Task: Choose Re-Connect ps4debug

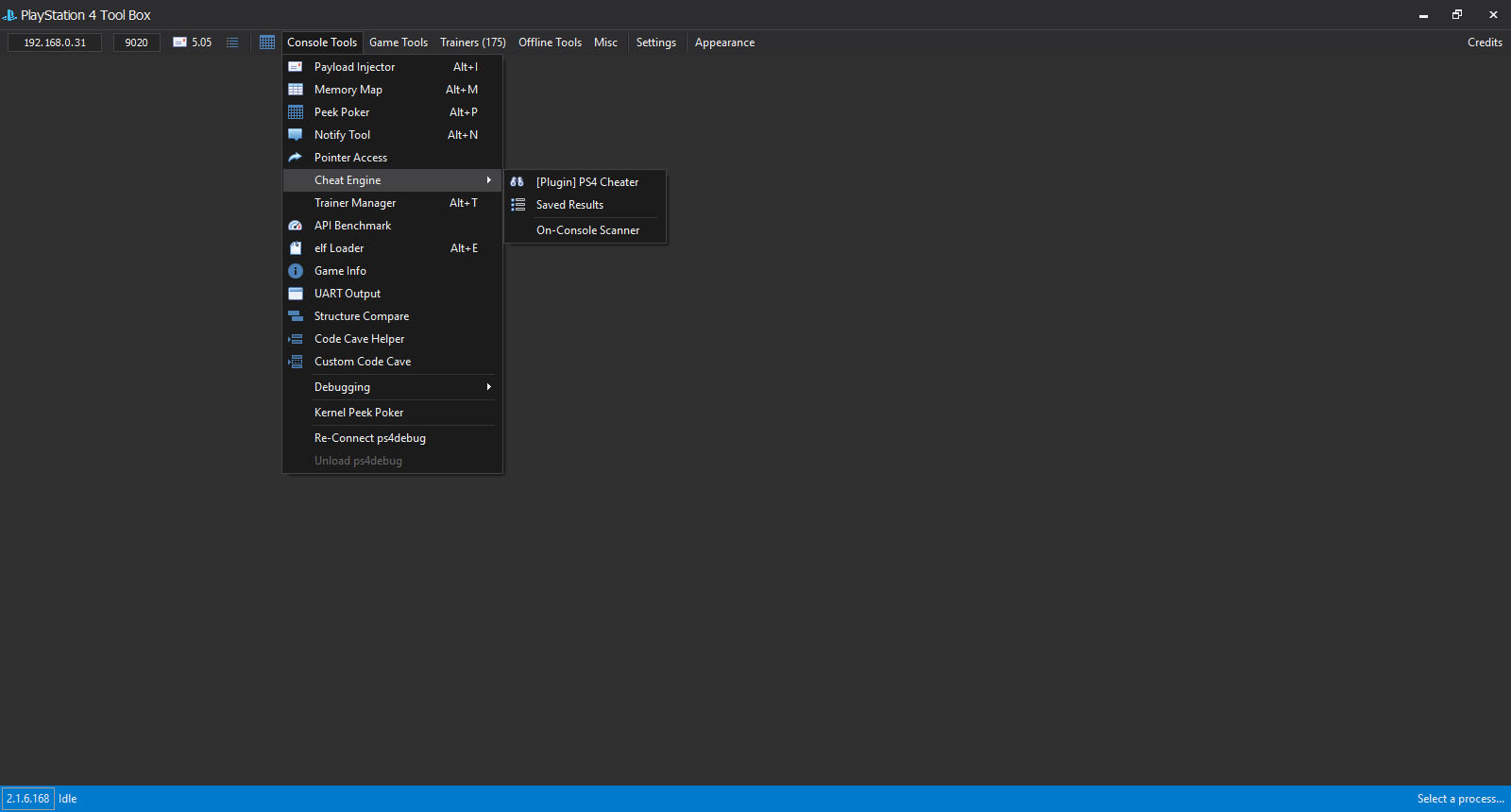Action: (x=392, y=438)
